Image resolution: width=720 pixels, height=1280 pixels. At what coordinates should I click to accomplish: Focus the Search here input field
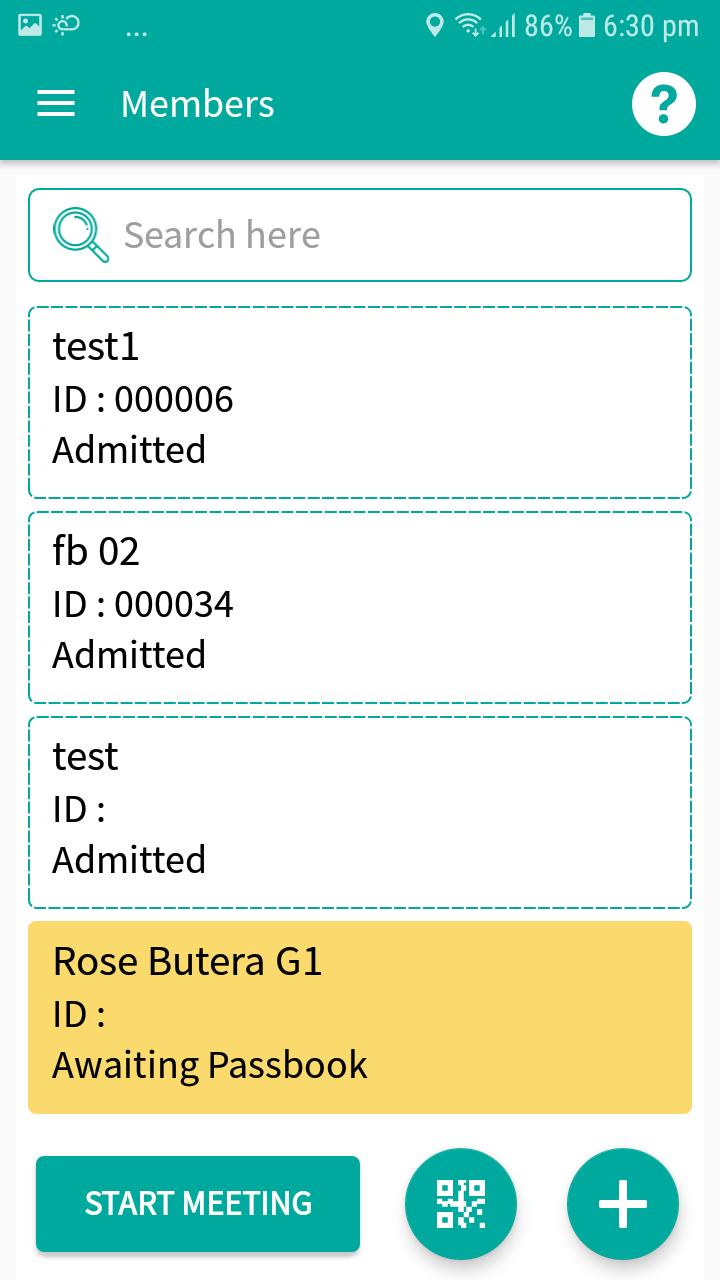pyautogui.click(x=360, y=235)
